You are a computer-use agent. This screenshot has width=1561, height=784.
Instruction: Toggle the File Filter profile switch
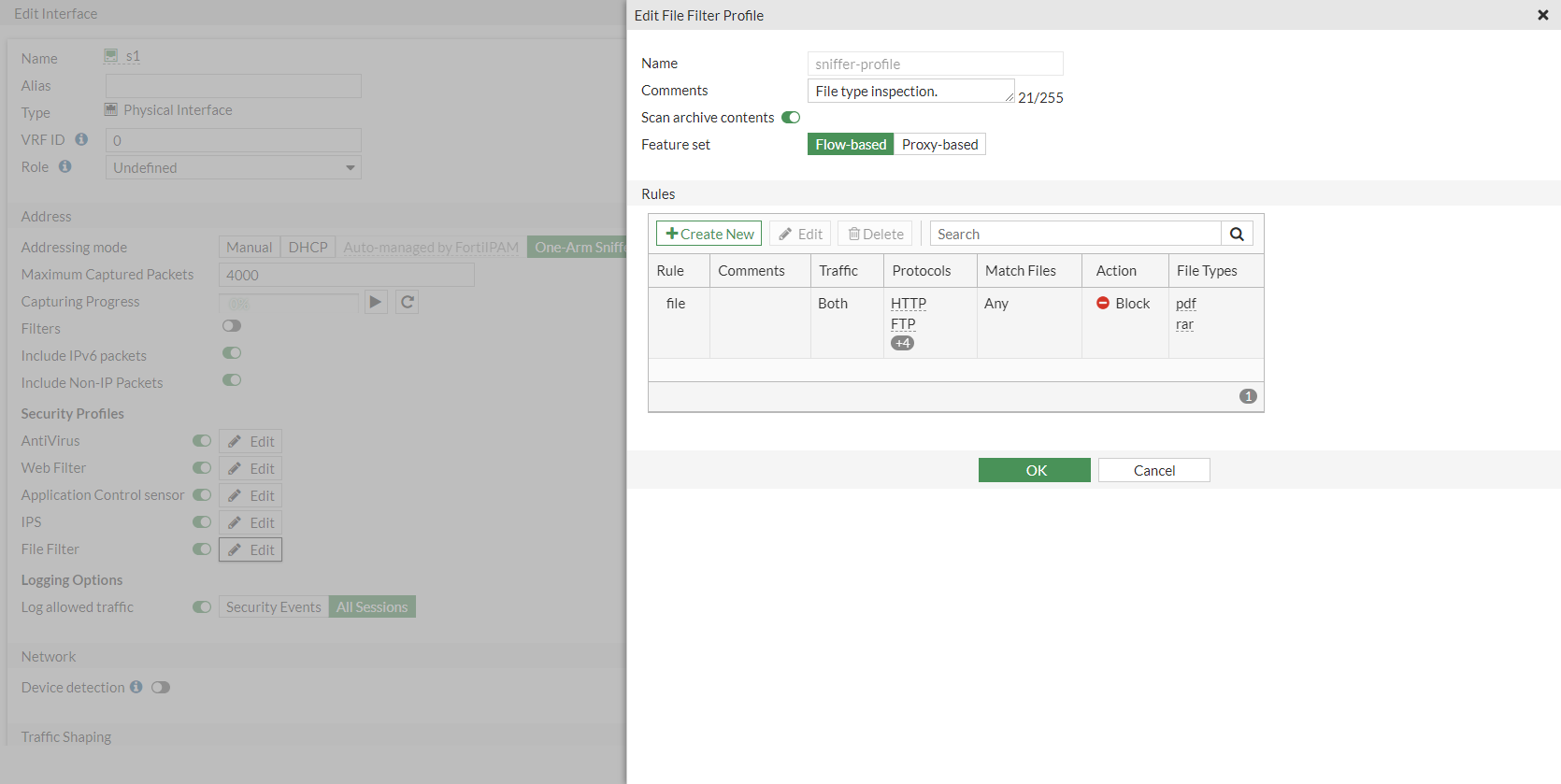click(x=202, y=549)
